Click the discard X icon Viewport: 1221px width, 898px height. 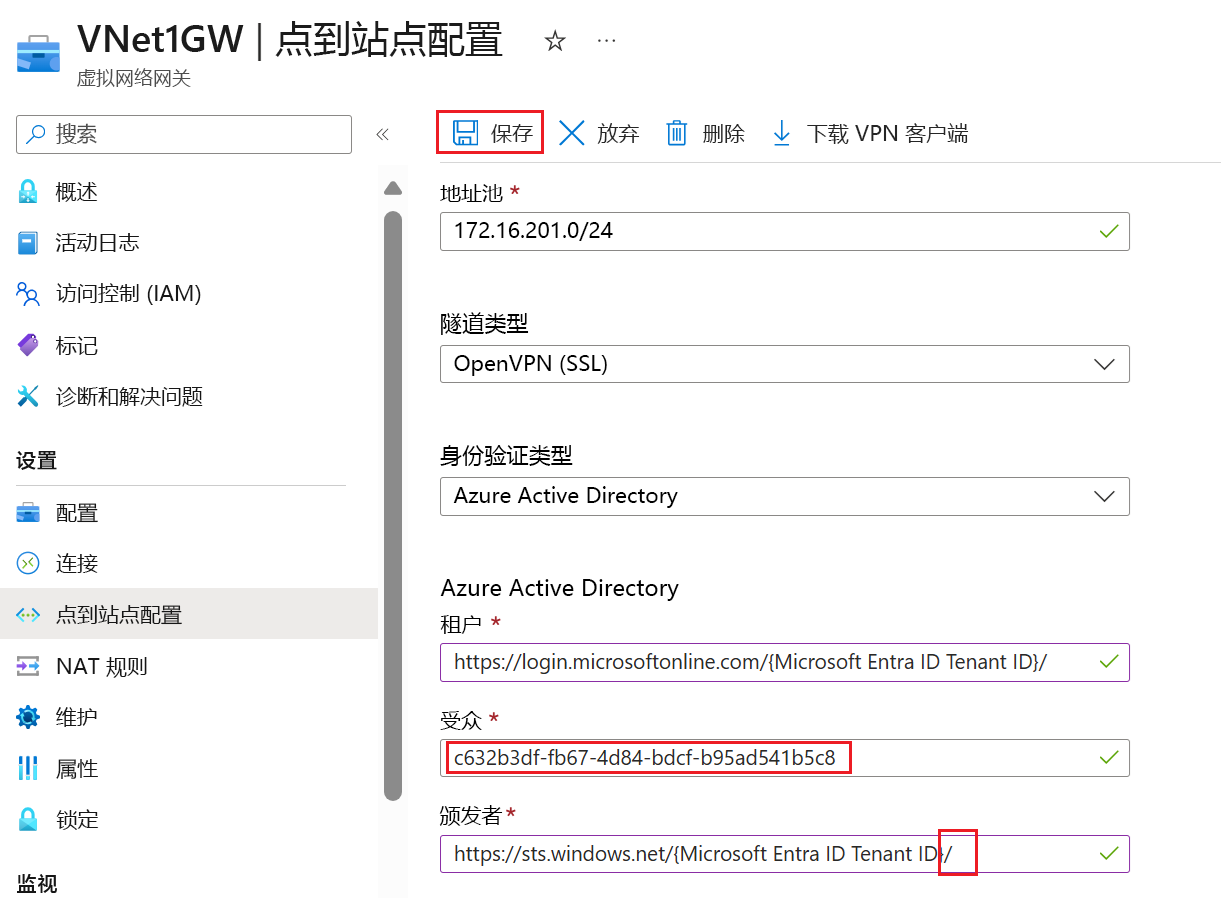click(x=572, y=133)
